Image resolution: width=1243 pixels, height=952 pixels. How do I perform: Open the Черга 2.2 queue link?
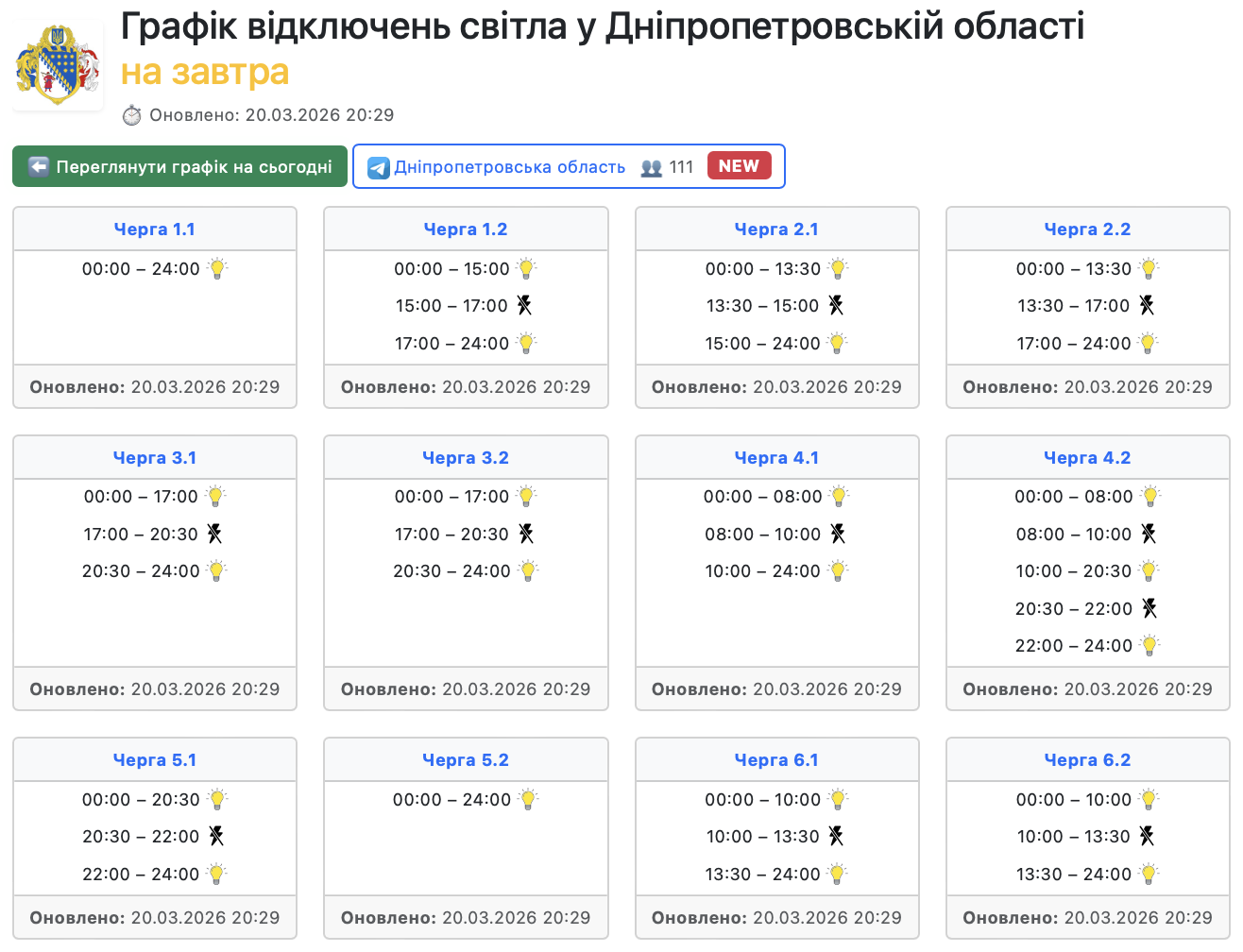1087,229
